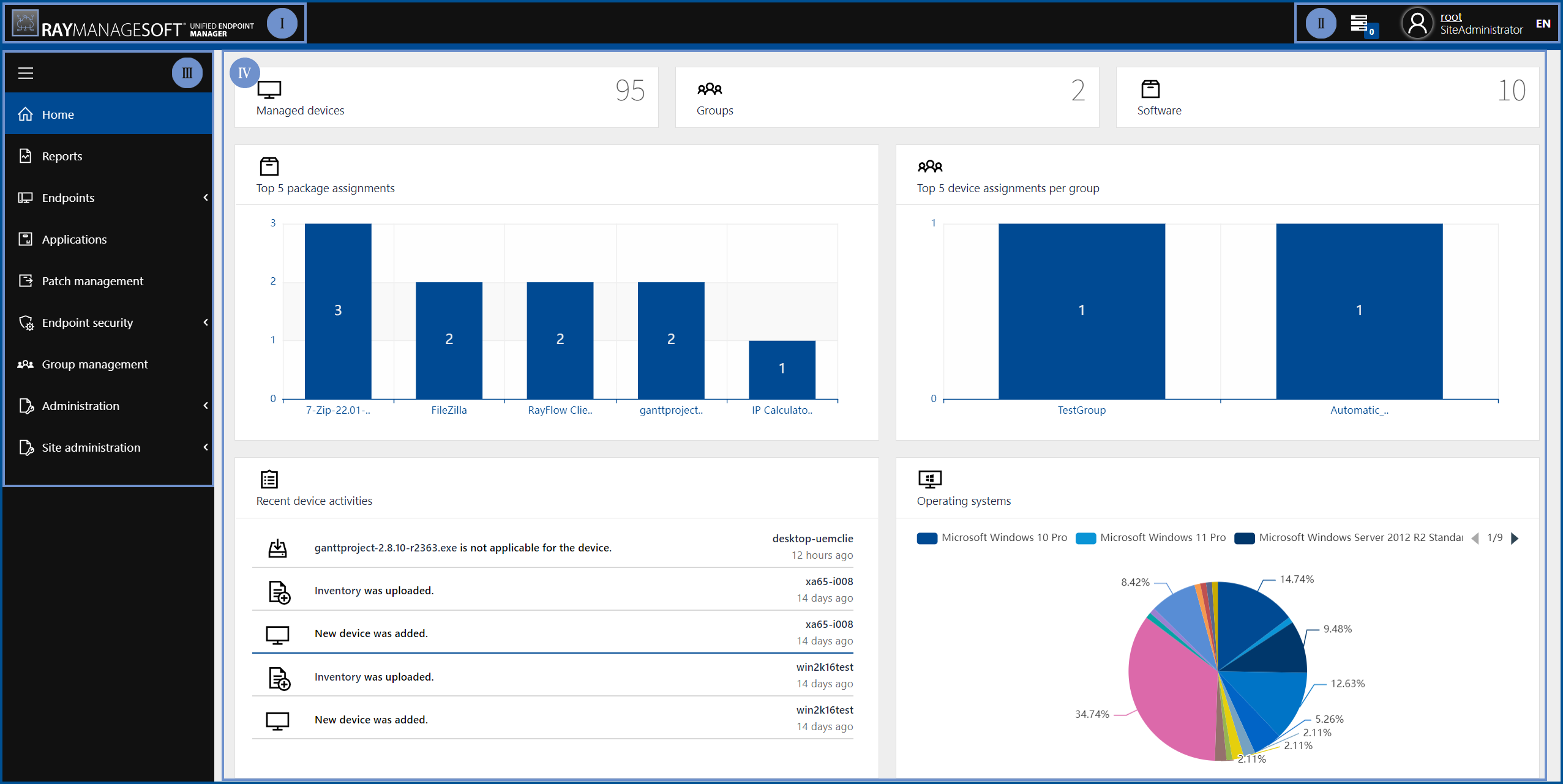
Task: Open the Reports menu item
Action: point(62,156)
